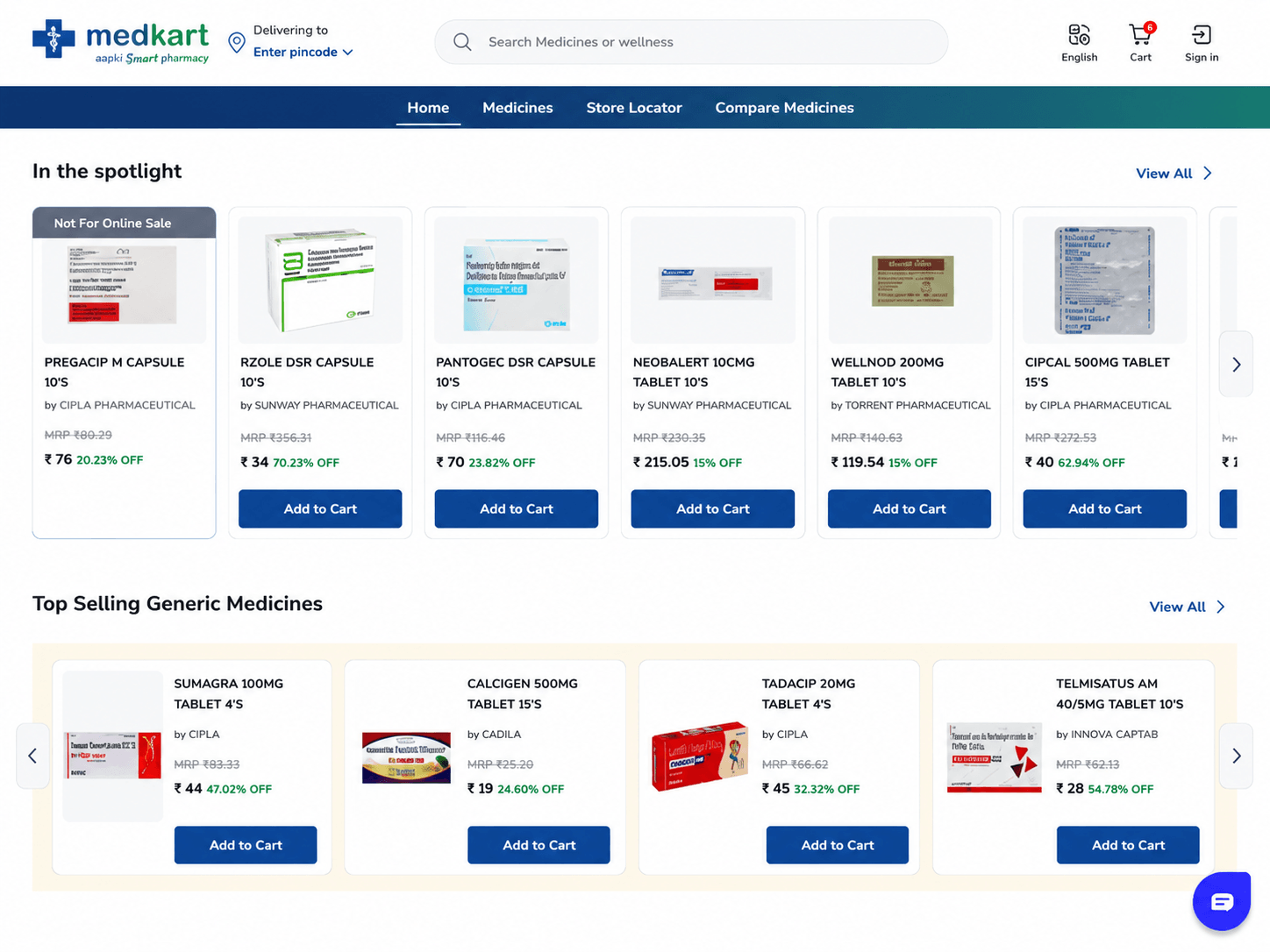The image size is (1270, 952).
Task: Click the Sign in icon
Action: click(1202, 43)
